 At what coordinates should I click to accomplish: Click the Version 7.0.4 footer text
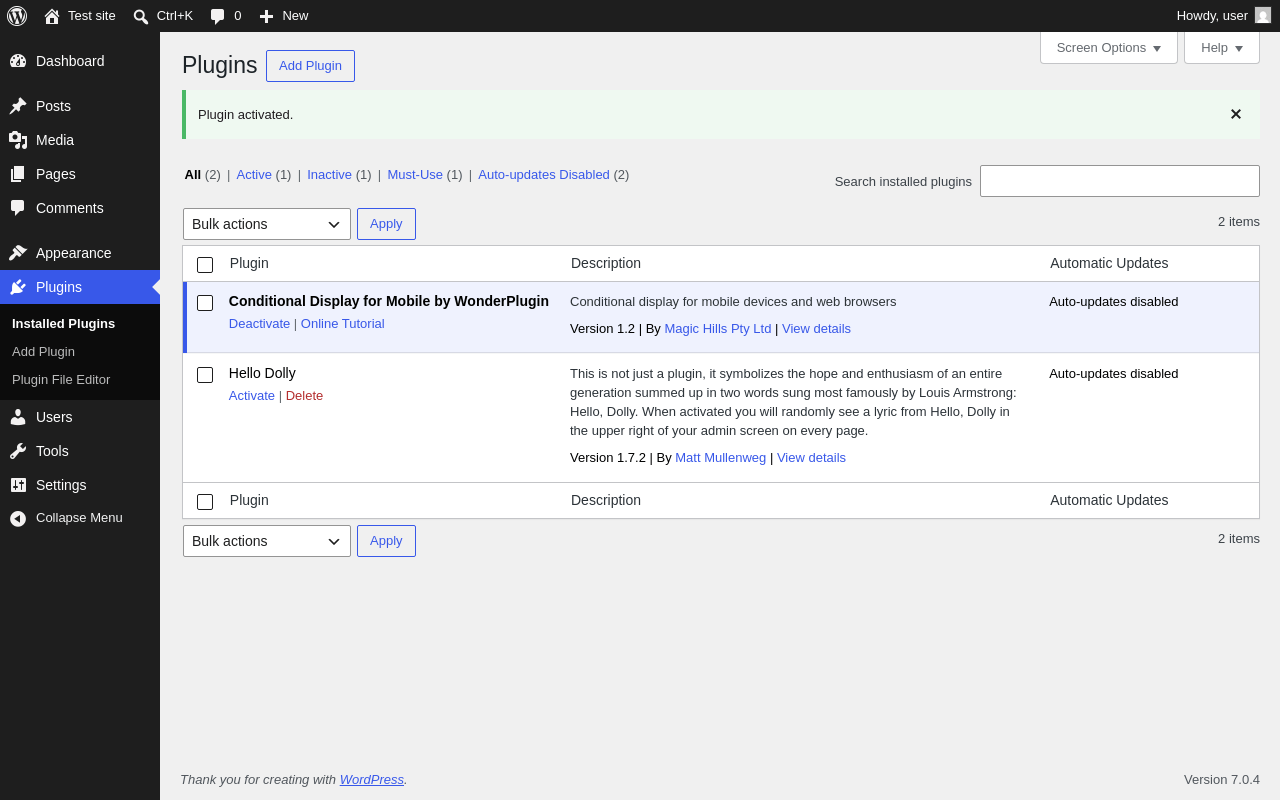pyautogui.click(x=1222, y=780)
